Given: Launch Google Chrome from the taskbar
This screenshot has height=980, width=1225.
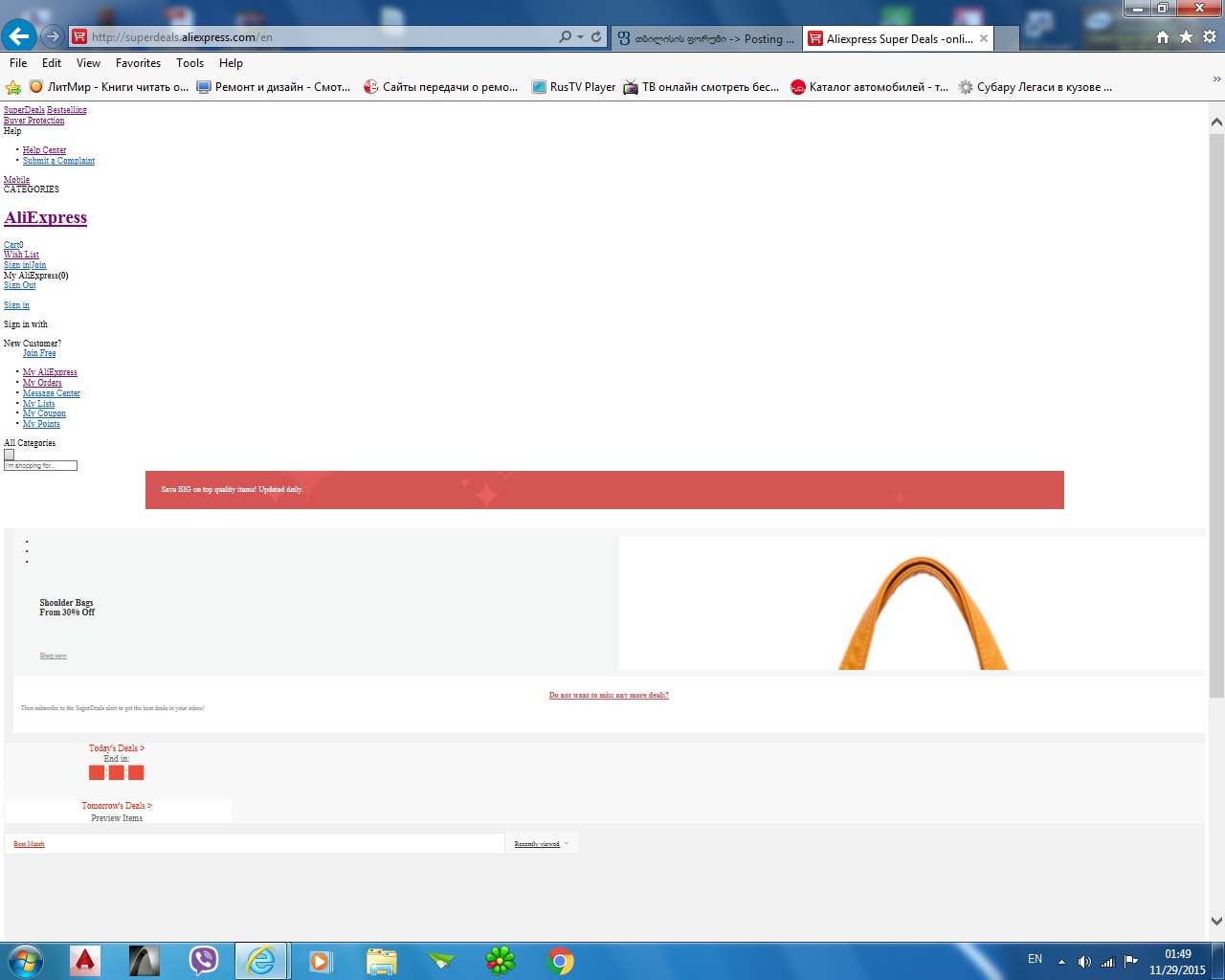Looking at the screenshot, I should point(561,961).
